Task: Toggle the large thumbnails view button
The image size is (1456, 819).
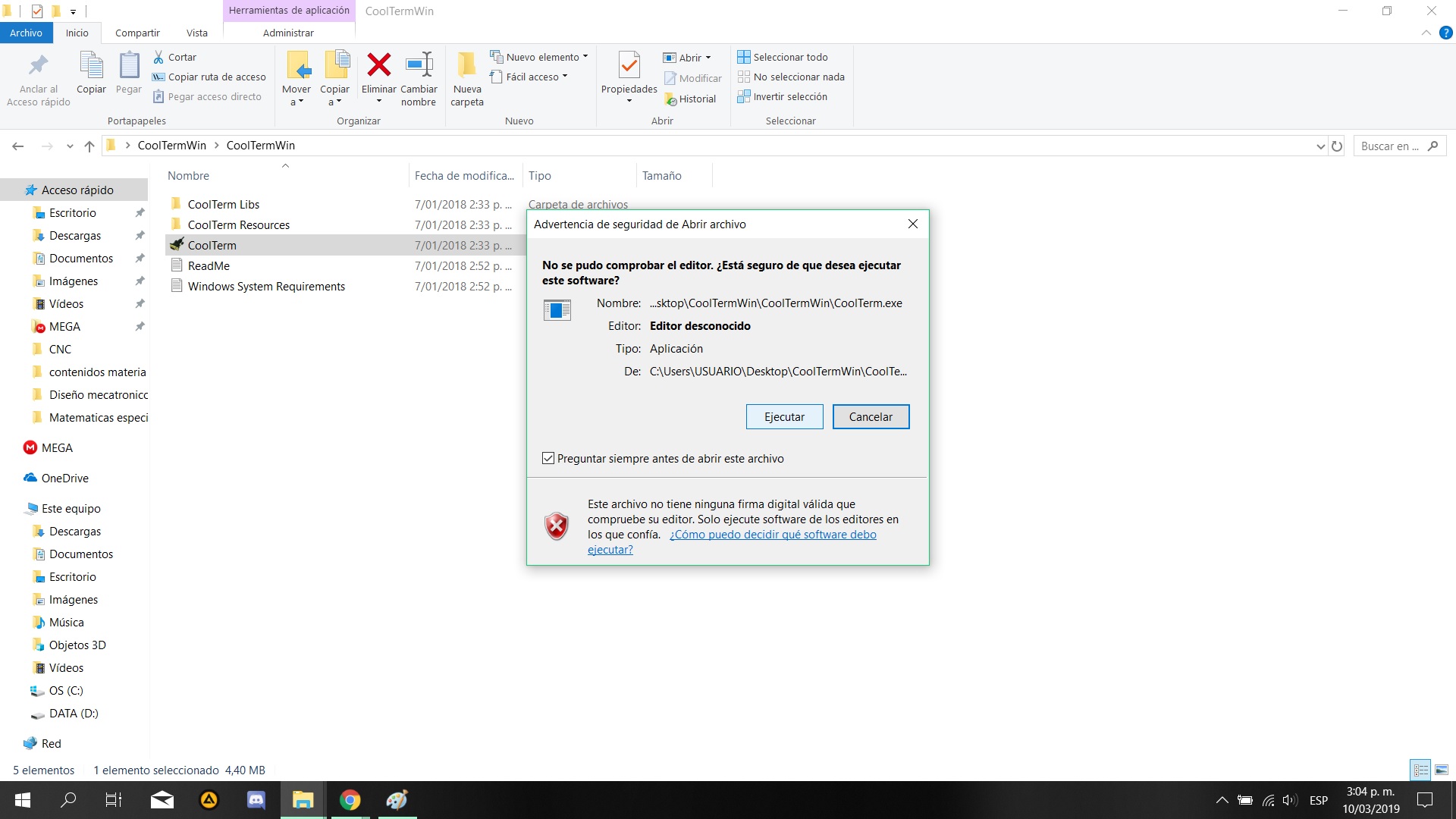Action: [1442, 770]
